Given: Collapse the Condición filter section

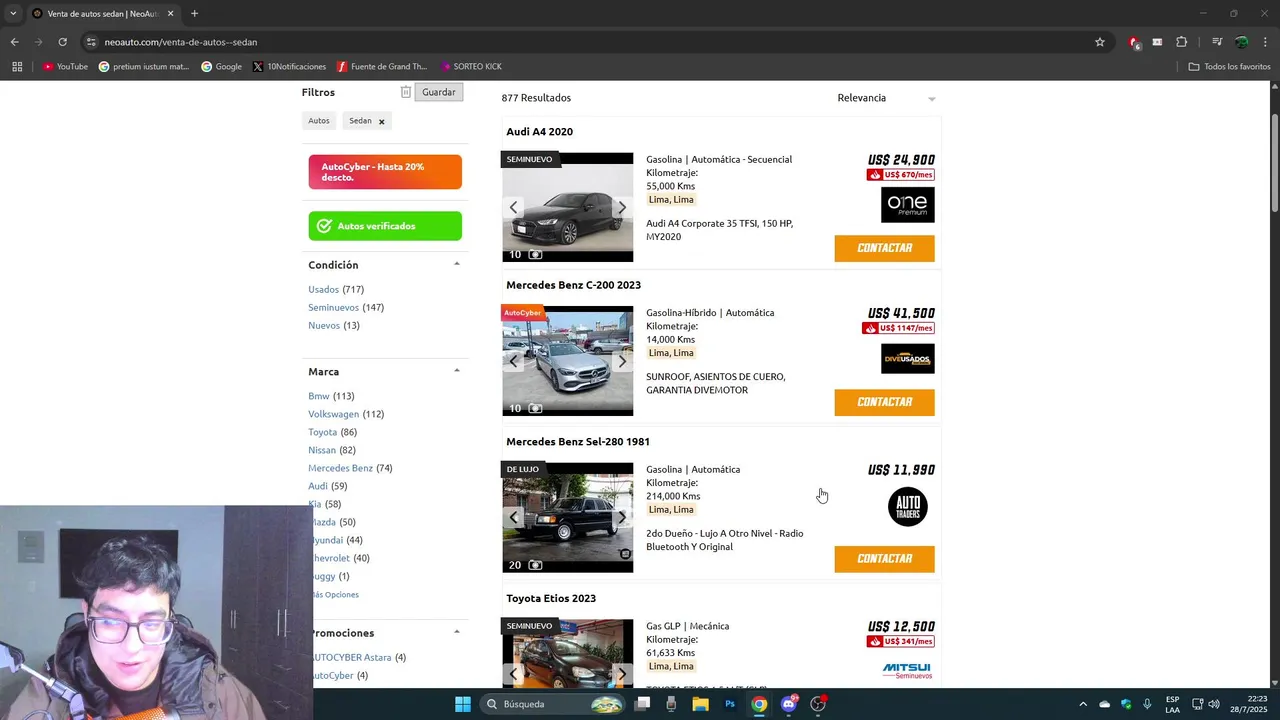Looking at the screenshot, I should (457, 264).
